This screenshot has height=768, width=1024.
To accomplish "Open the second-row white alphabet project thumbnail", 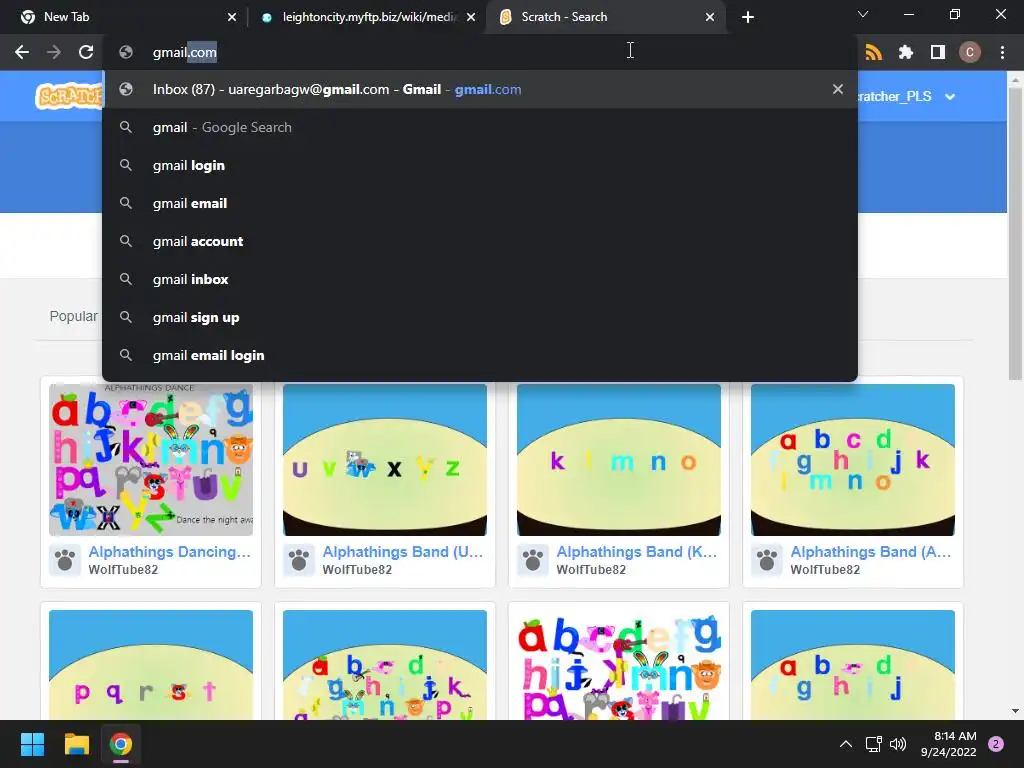I will click(x=618, y=665).
